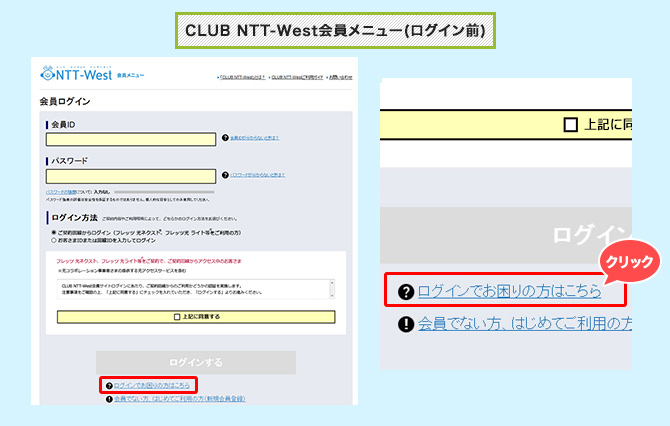Click the password strength indicator bar

point(164,192)
